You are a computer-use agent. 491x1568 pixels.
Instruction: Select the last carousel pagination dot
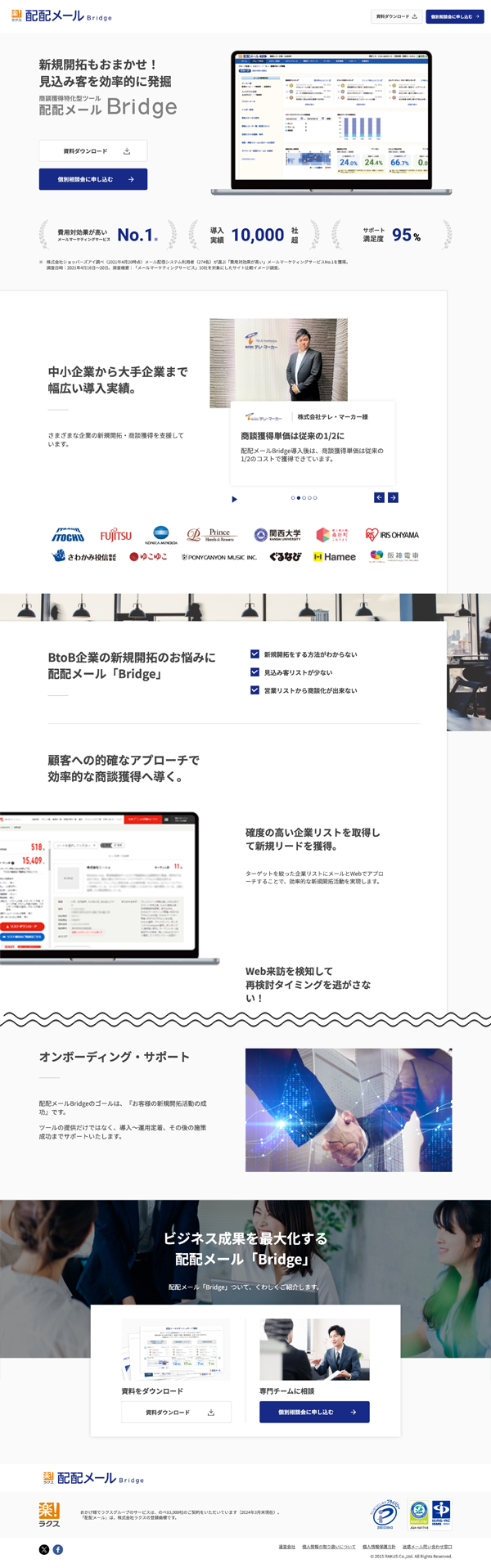(315, 497)
